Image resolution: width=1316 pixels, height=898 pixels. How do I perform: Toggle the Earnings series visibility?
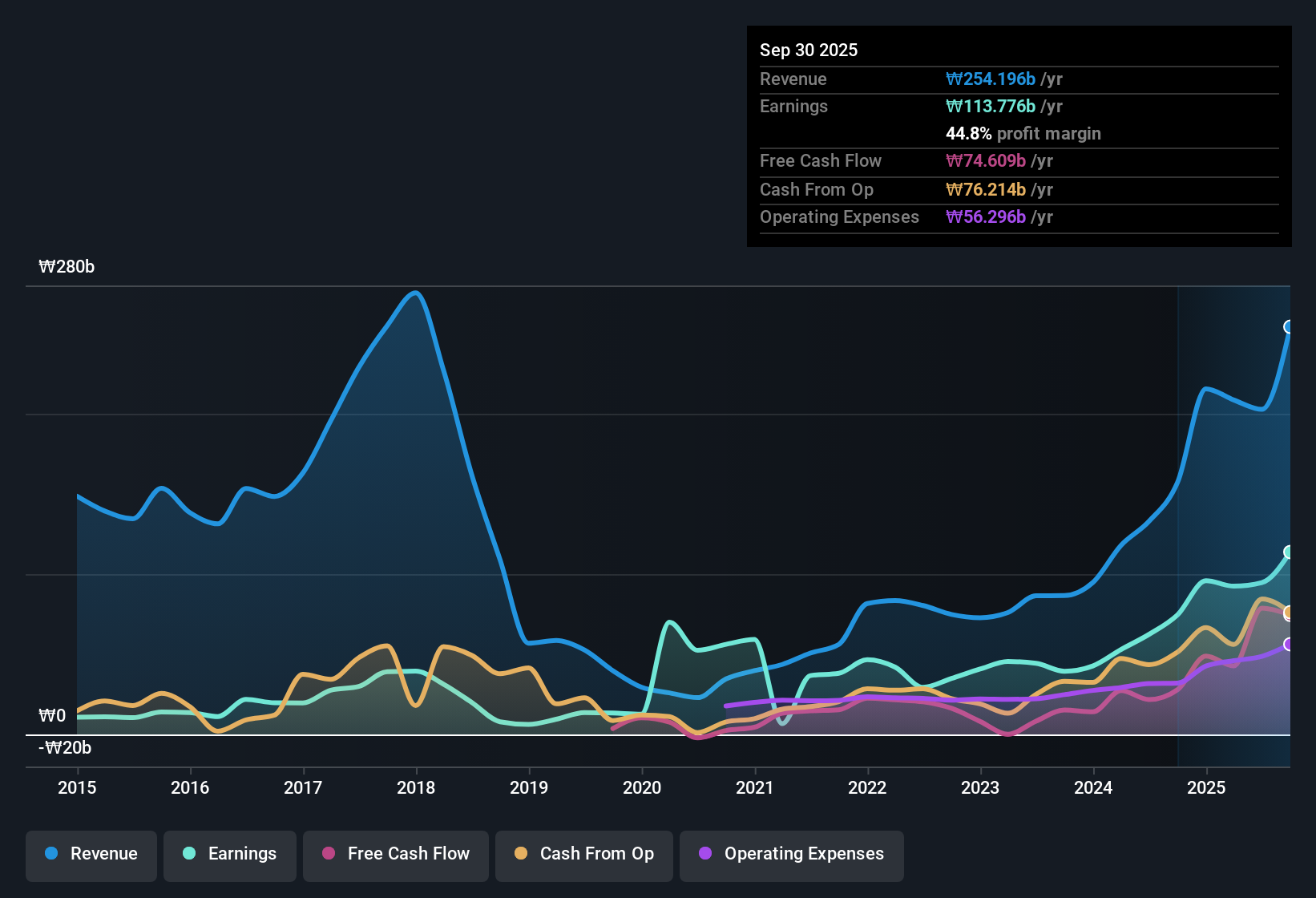point(230,854)
